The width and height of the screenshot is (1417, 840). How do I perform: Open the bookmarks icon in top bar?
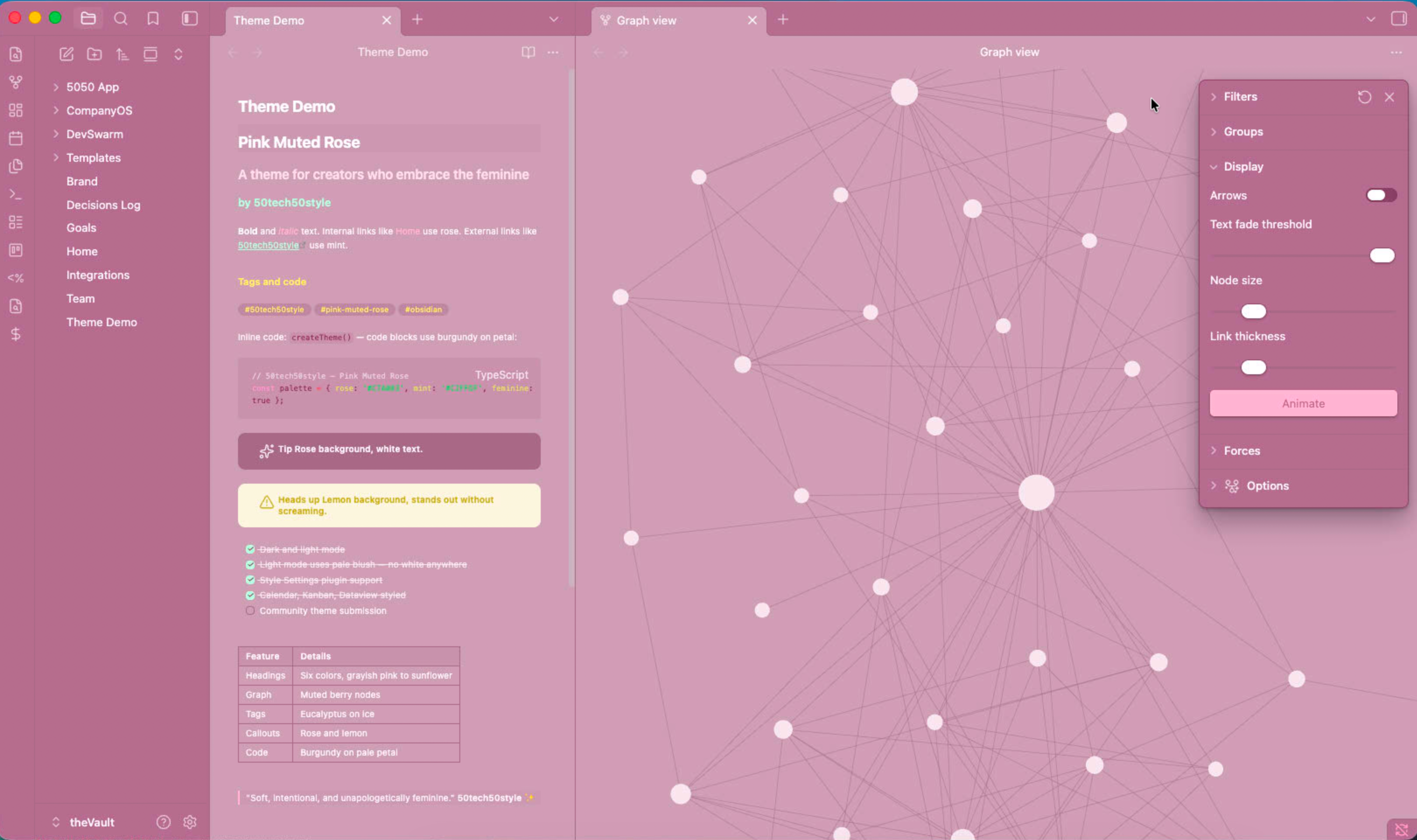(x=153, y=19)
